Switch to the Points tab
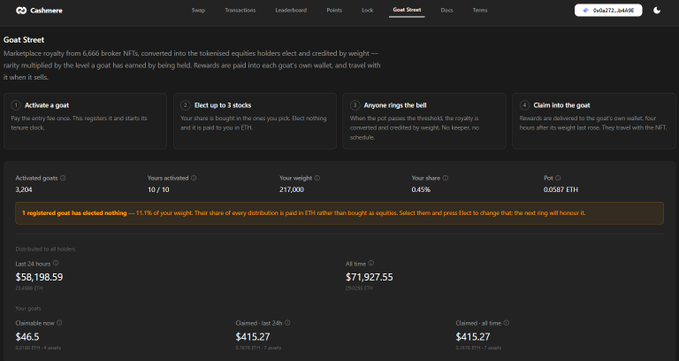 334,10
